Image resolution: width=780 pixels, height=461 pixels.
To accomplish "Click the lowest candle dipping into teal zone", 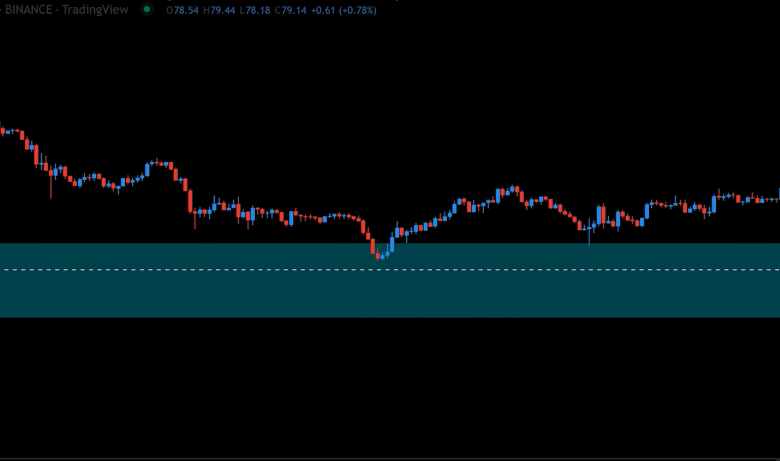I will pos(378,255).
